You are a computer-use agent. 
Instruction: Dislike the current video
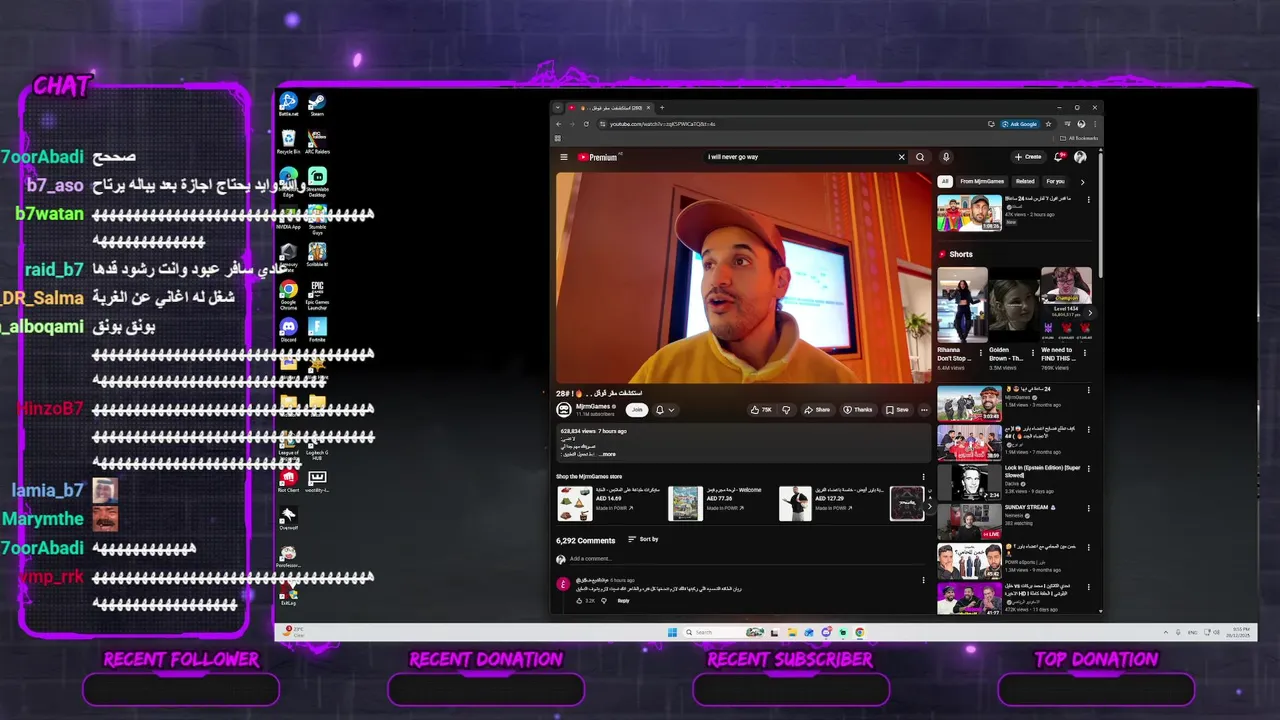point(786,410)
